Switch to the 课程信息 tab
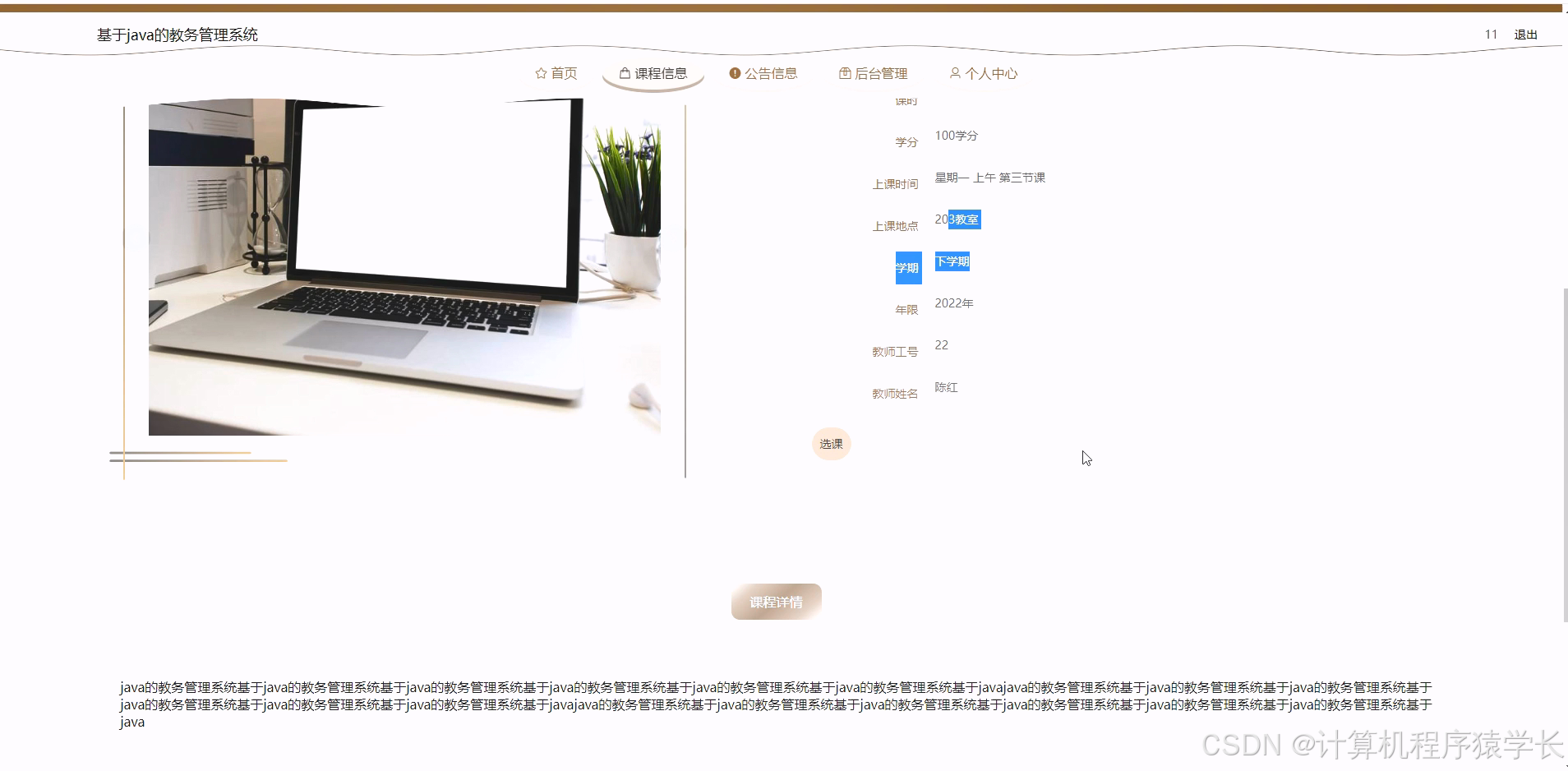The width and height of the screenshot is (1568, 771). point(659,73)
